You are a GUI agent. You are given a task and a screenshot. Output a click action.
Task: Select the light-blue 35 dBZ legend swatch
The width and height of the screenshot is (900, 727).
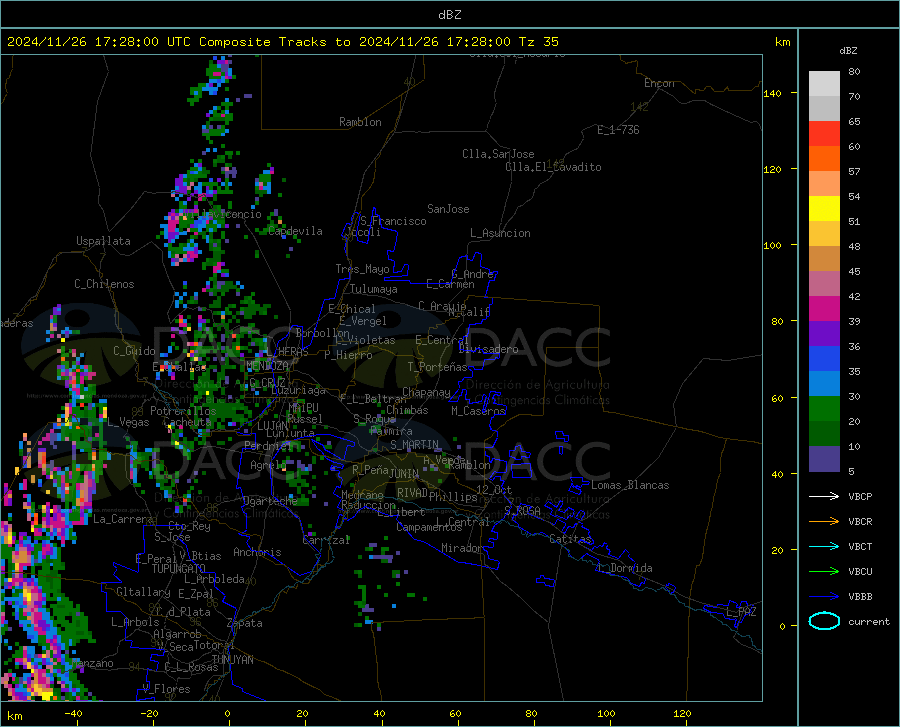click(x=824, y=384)
